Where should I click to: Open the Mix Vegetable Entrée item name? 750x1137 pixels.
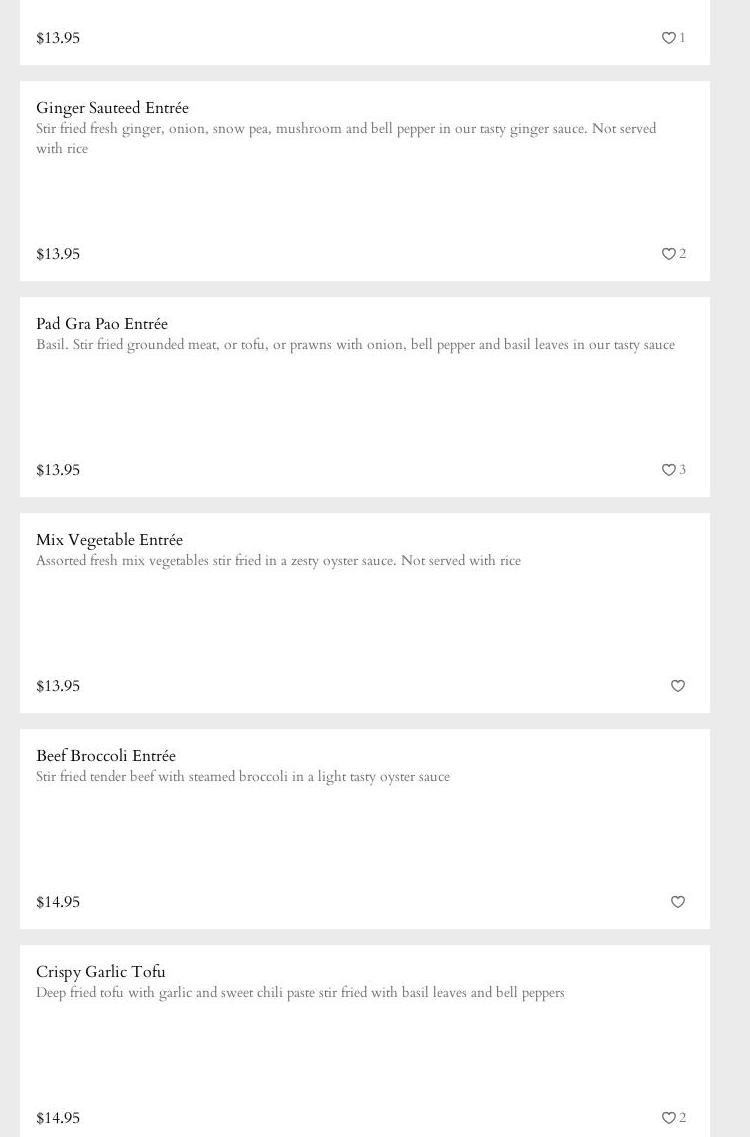[109, 540]
